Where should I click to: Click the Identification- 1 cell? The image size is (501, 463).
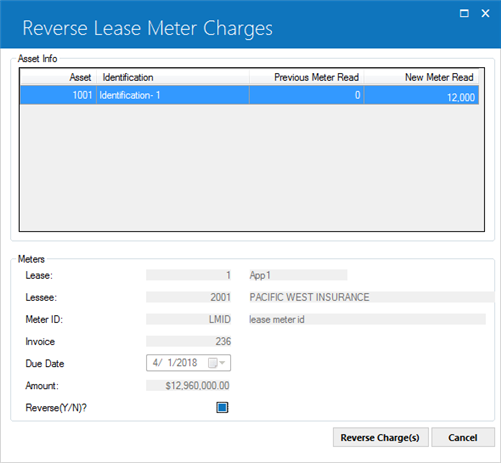coord(173,95)
